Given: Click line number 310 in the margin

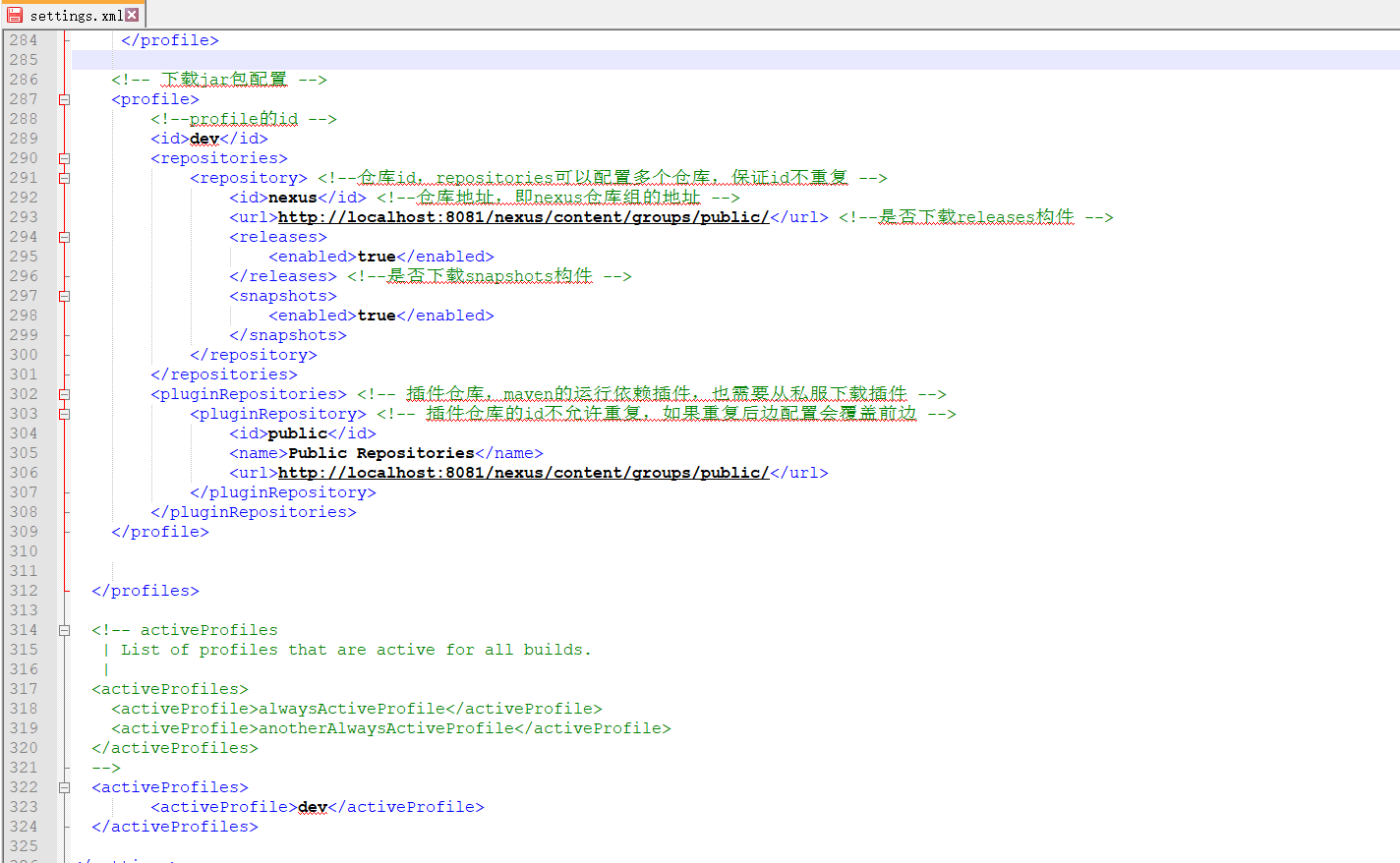Looking at the screenshot, I should (24, 551).
